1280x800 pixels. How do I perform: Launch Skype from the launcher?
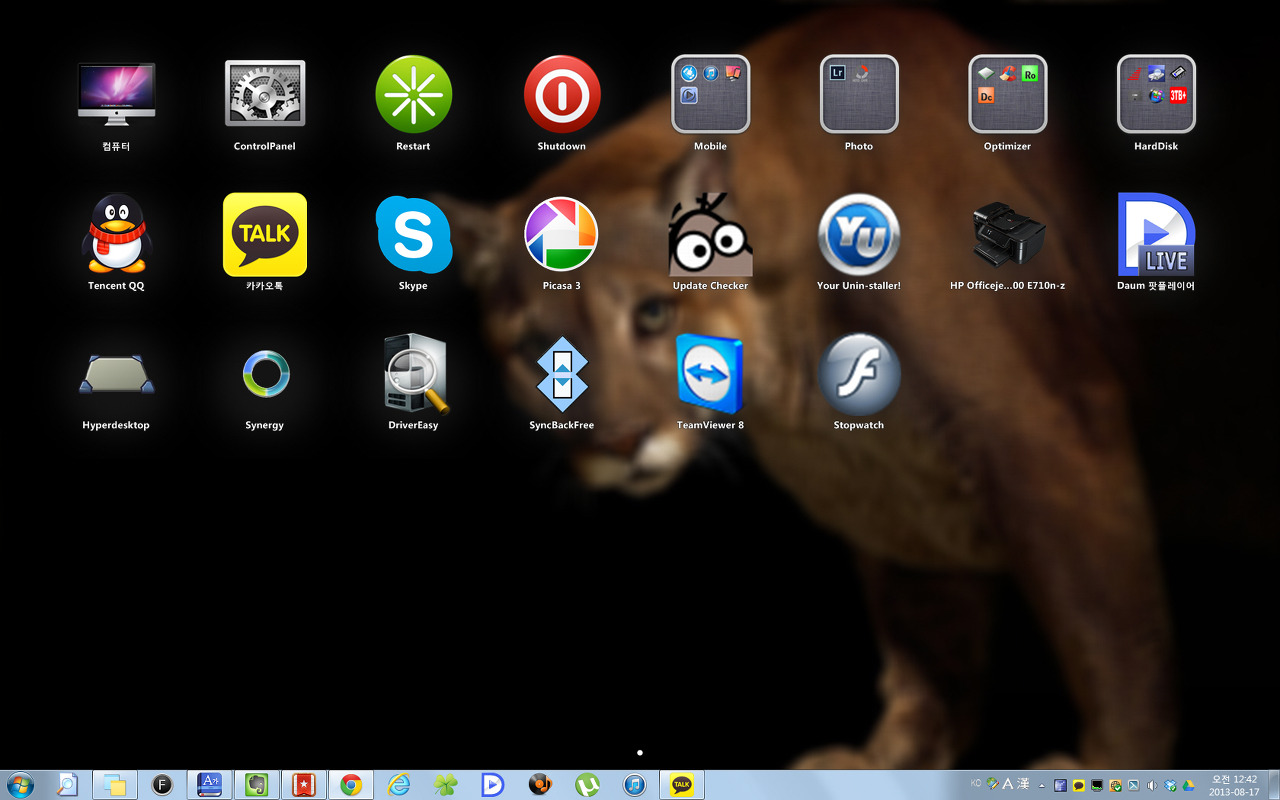413,234
